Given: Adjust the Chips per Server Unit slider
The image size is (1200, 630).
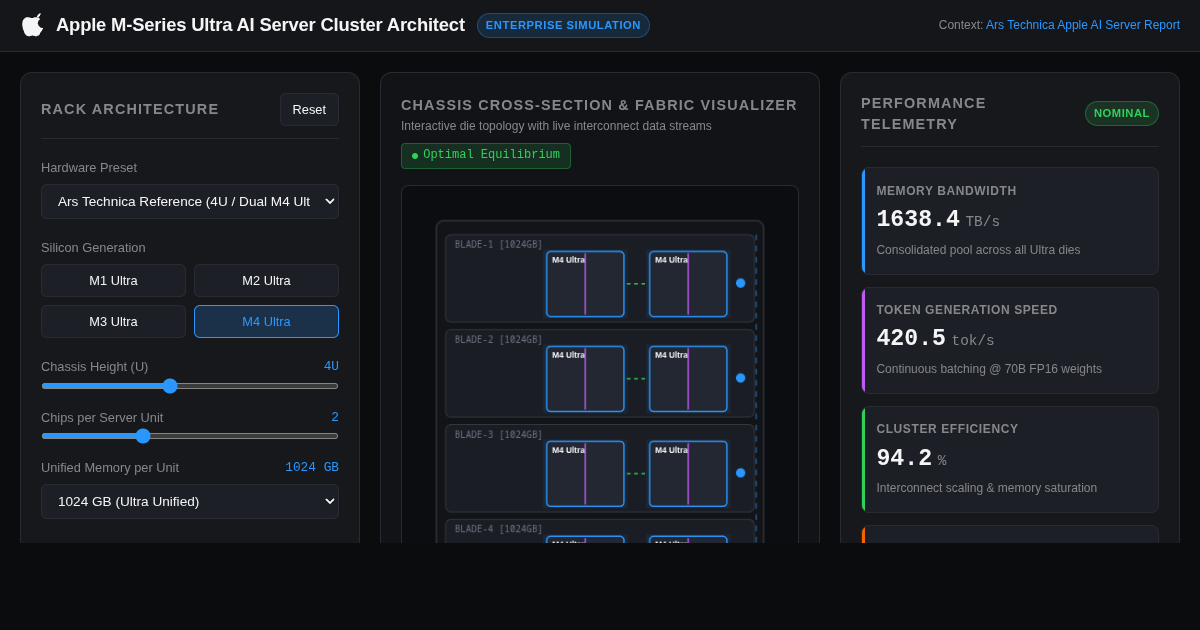Looking at the screenshot, I should [190, 436].
